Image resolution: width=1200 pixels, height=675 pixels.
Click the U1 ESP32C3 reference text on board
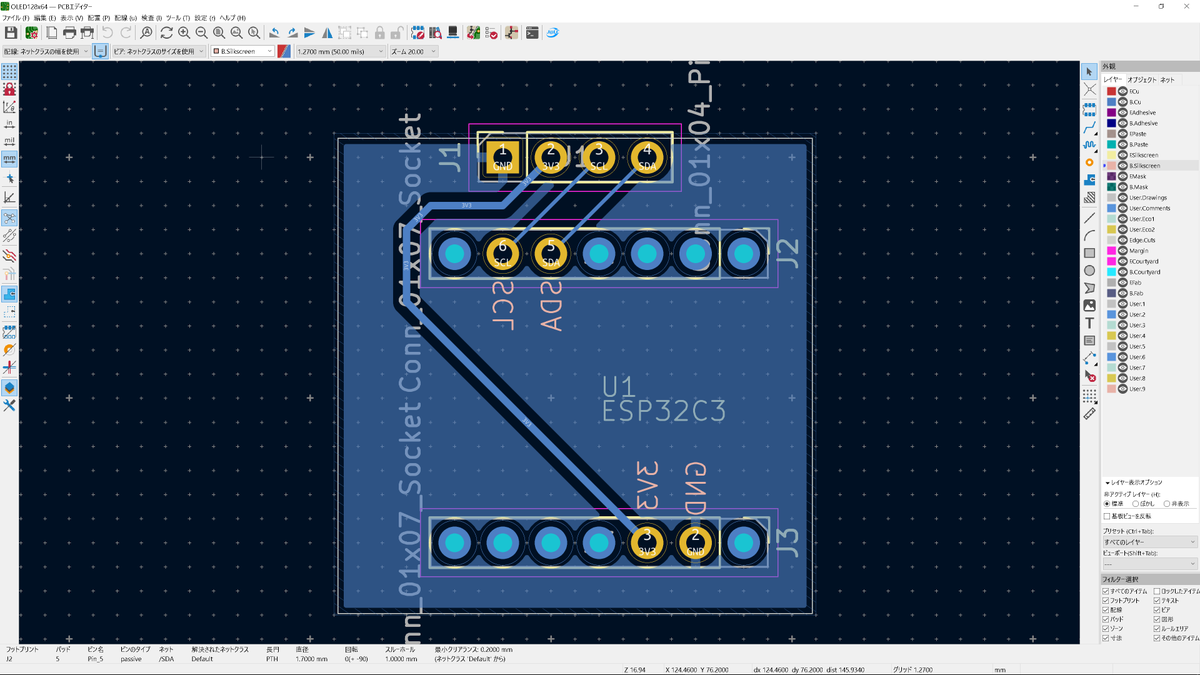coord(663,399)
